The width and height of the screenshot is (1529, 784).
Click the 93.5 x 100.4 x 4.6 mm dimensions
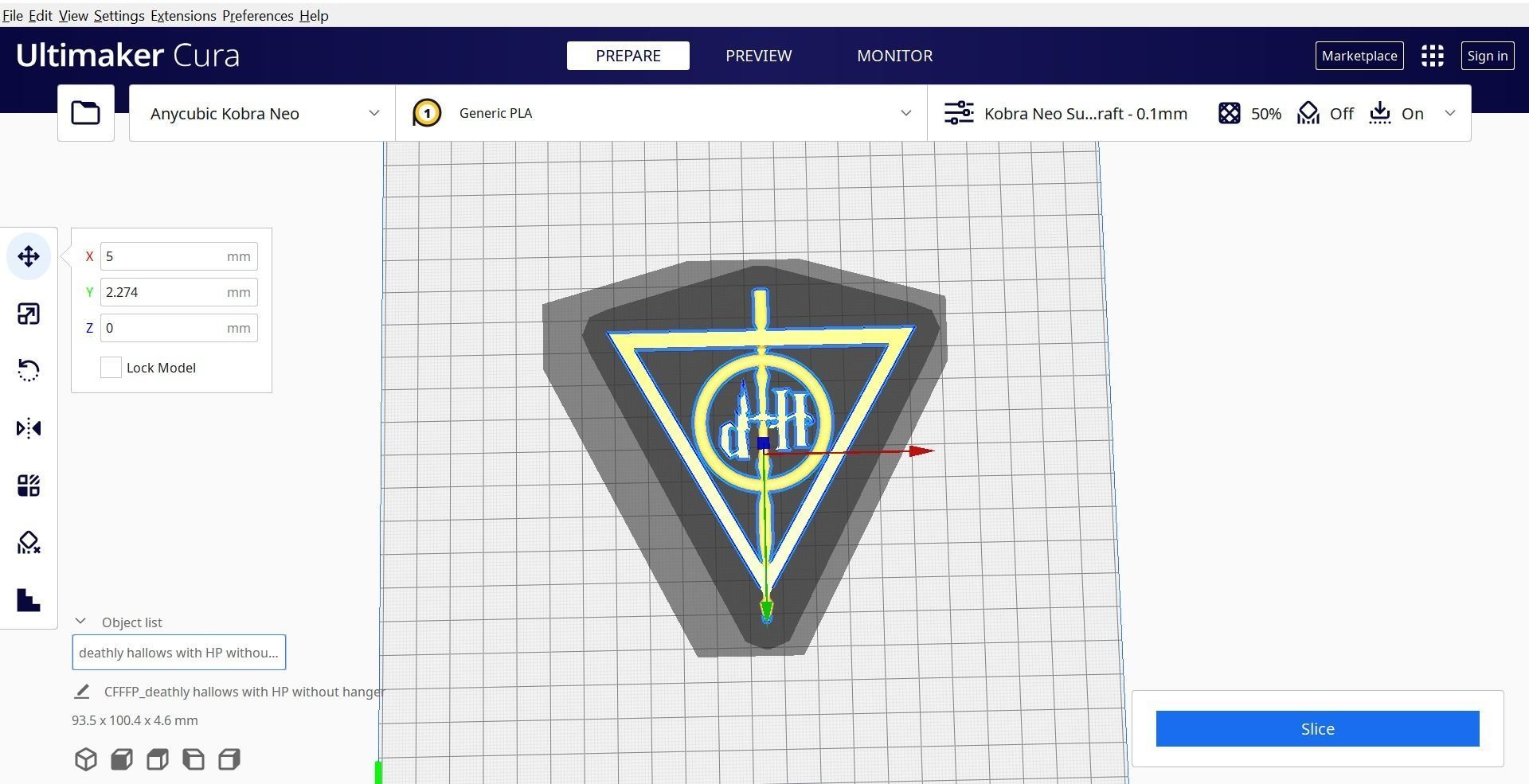[135, 720]
